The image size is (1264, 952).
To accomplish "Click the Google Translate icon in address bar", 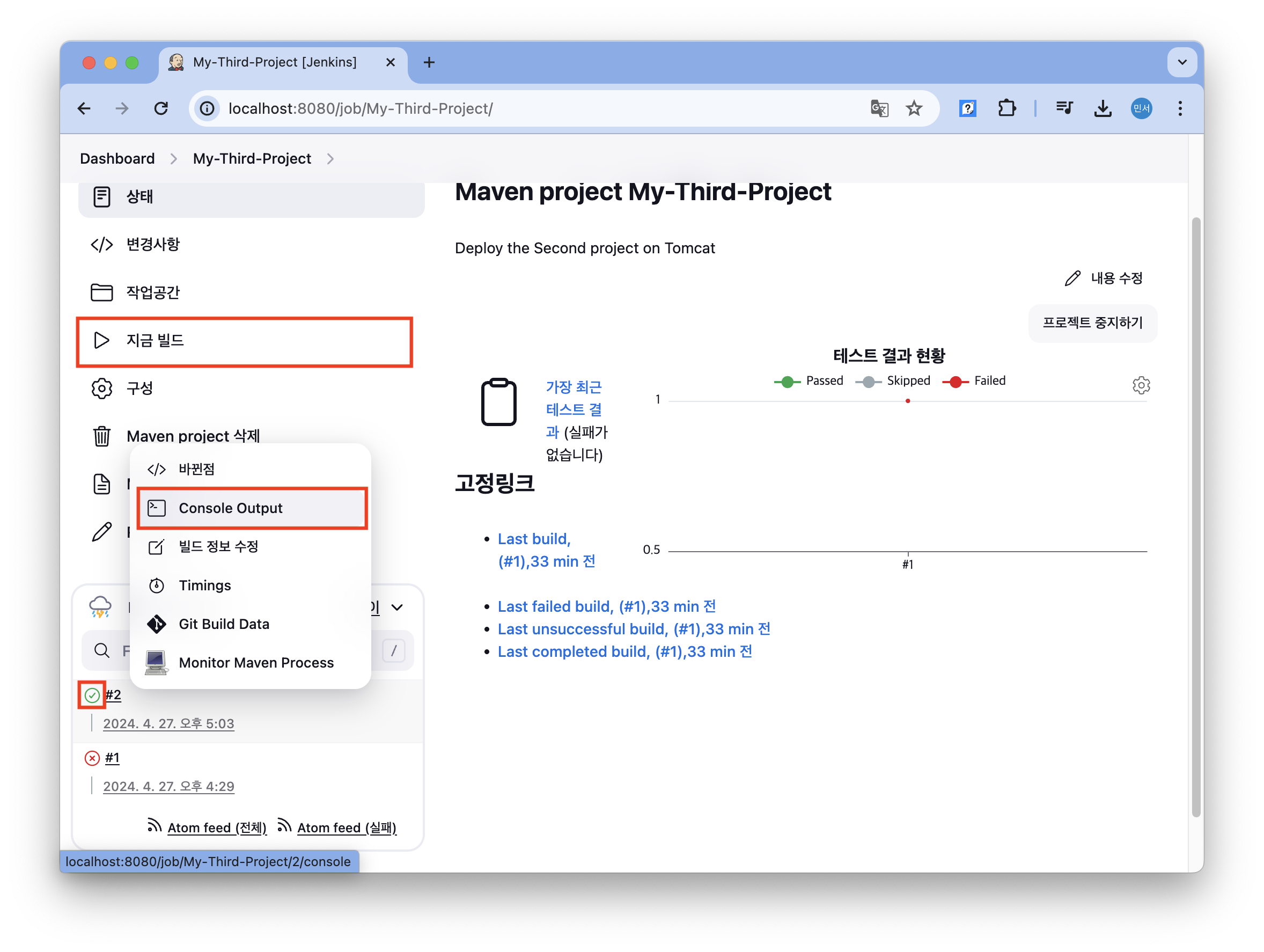I will [x=879, y=108].
